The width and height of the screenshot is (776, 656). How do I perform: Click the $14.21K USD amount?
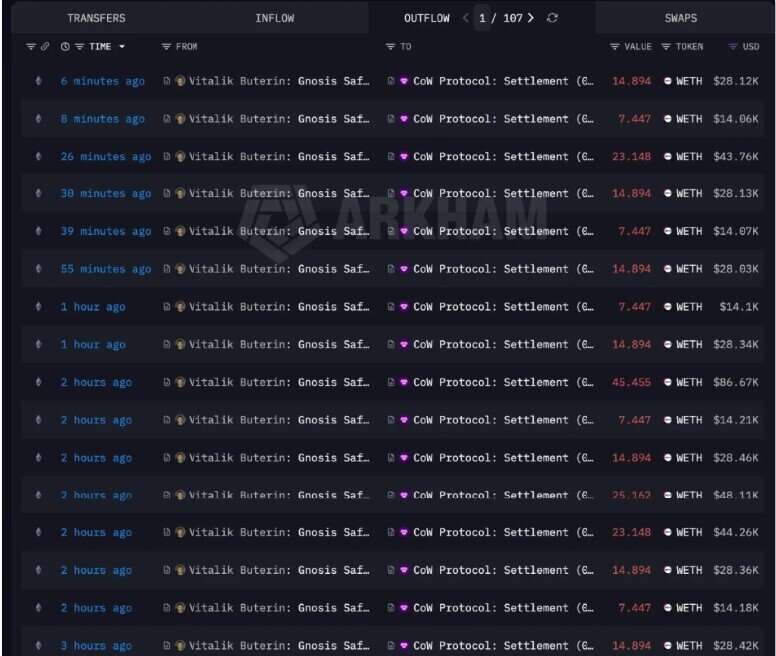pyautogui.click(x=736, y=420)
